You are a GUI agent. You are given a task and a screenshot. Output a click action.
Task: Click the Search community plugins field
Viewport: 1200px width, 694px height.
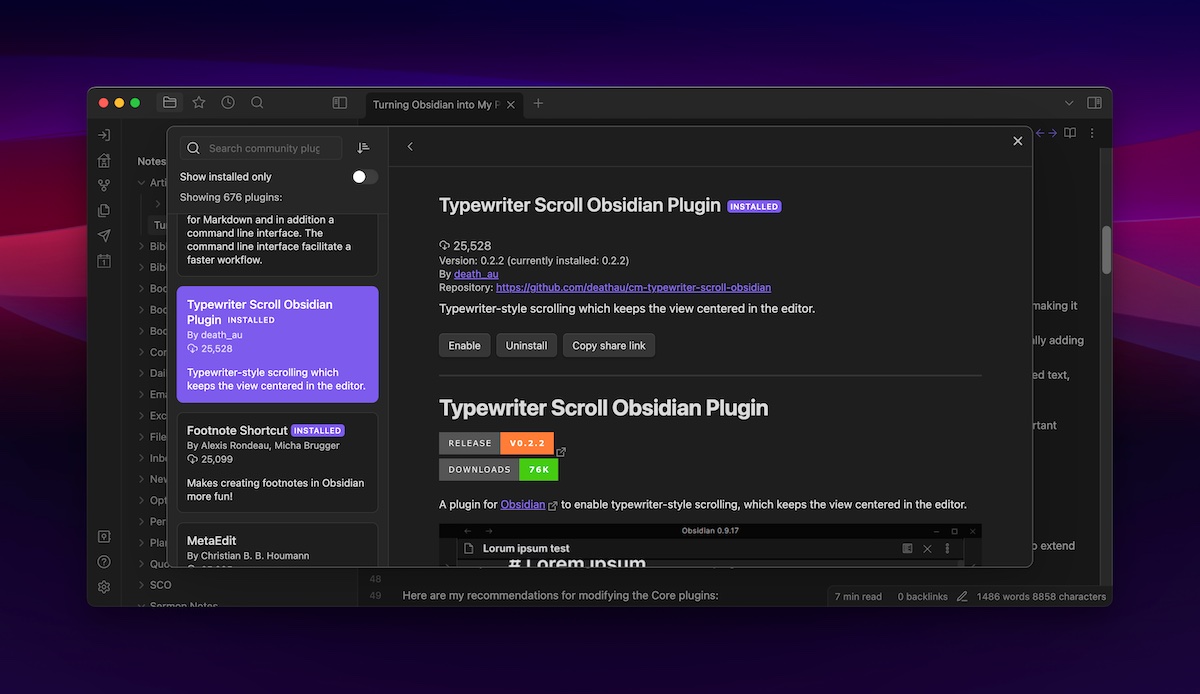click(262, 148)
